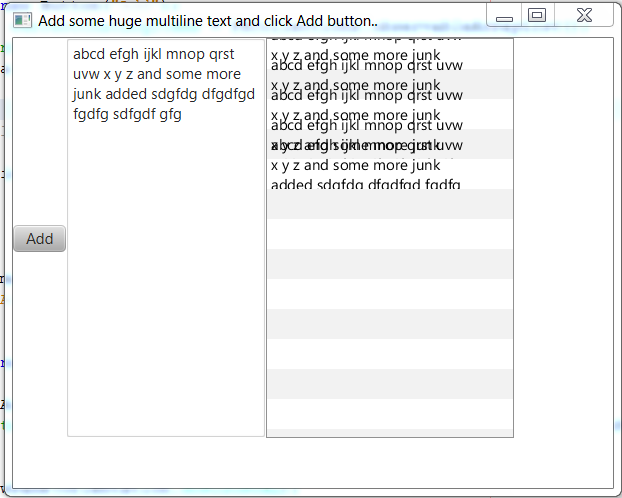Click the bottom-most partially visible list row
This screenshot has width=622, height=498.
click(390, 432)
